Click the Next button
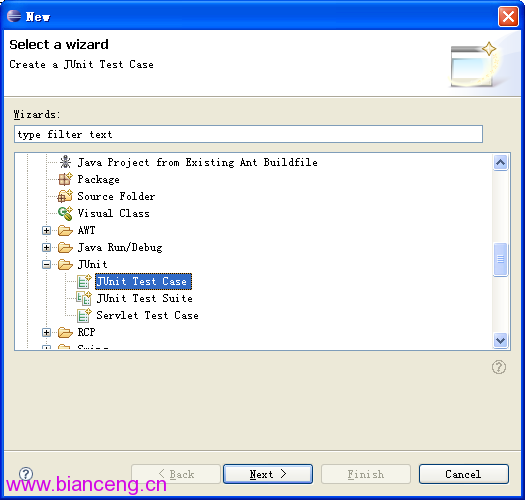Viewport: 525px width, 500px height. point(268,474)
